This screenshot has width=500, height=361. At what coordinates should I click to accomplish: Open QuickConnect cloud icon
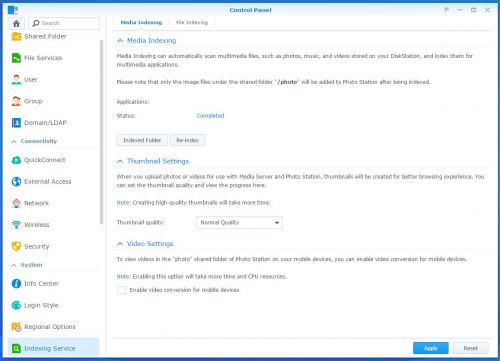coord(16,160)
